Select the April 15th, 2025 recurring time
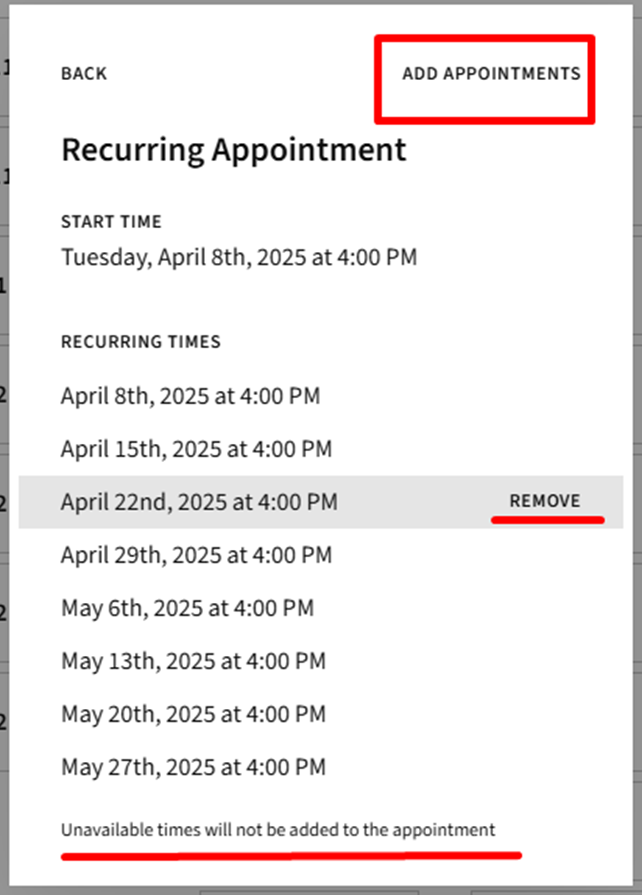The image size is (642, 895). pos(196,449)
